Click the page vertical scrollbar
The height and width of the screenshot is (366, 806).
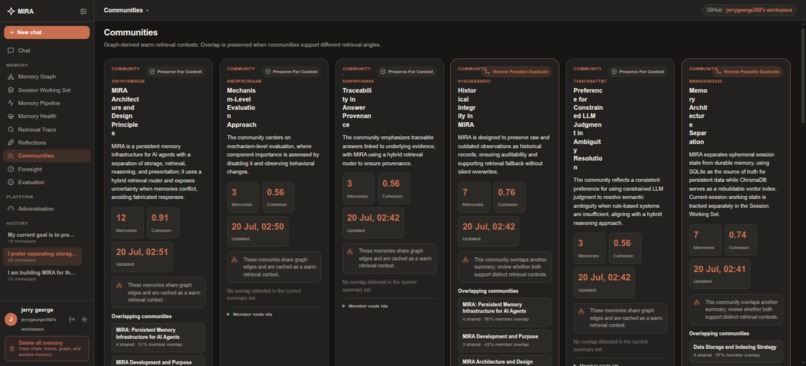[x=803, y=77]
